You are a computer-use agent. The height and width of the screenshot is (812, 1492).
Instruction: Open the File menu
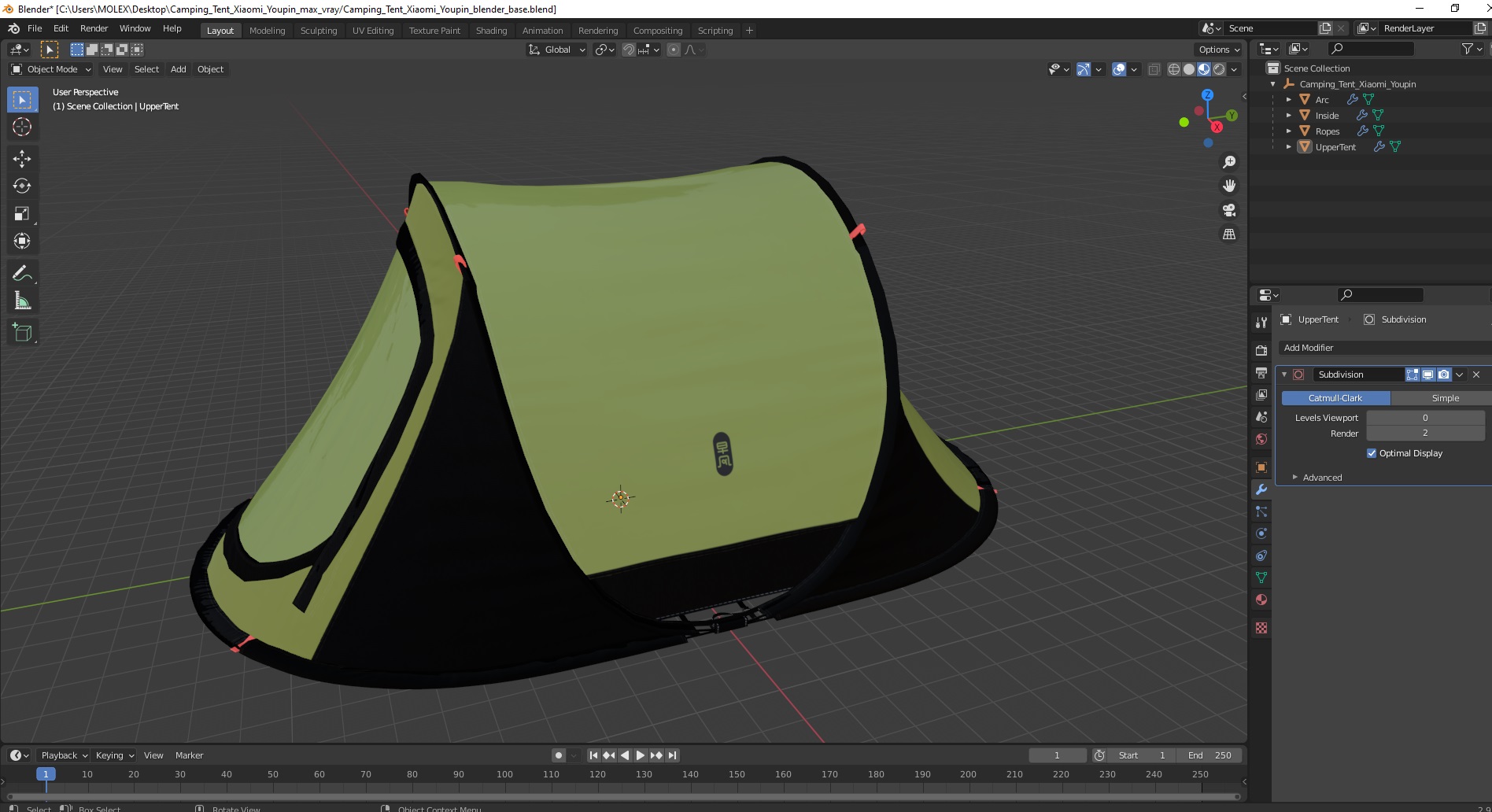pyautogui.click(x=35, y=28)
